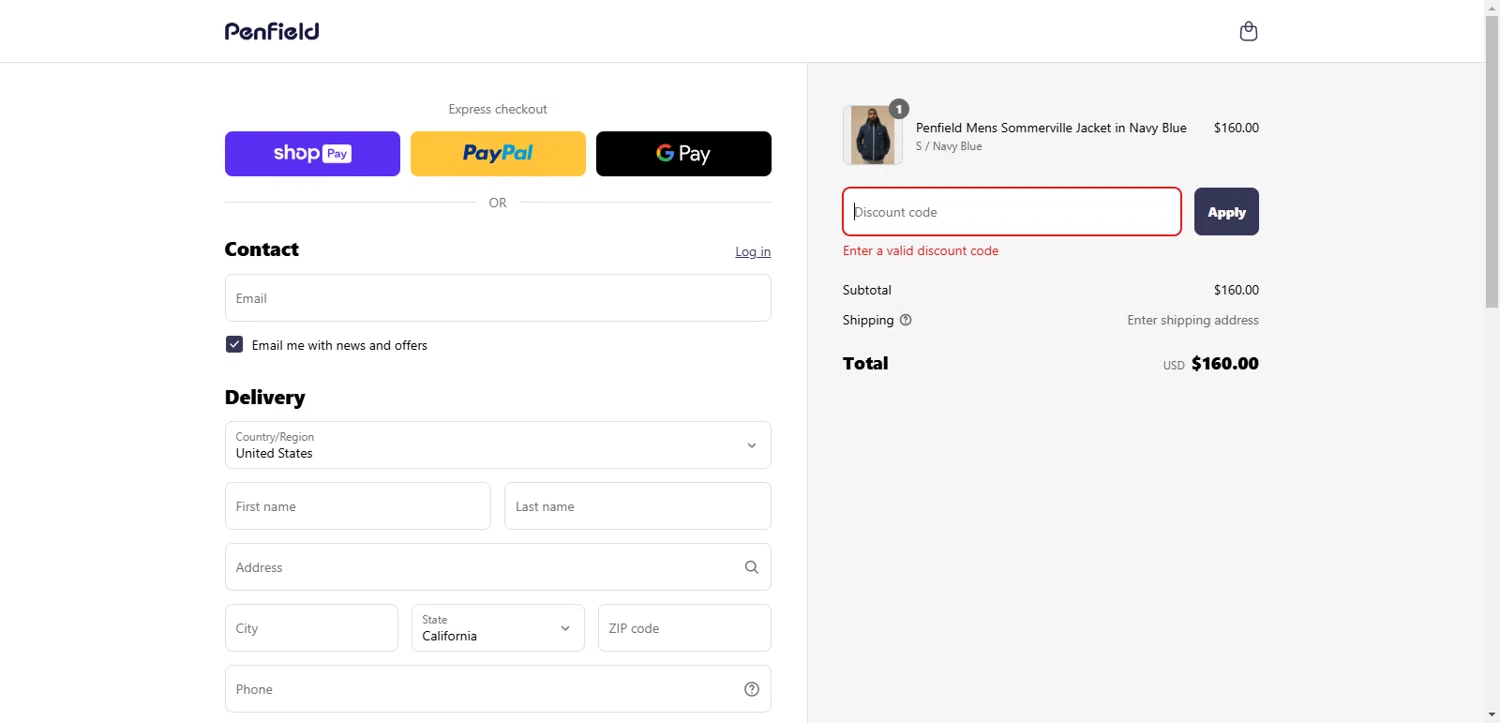This screenshot has height=723, width=1500.
Task: Click the Log in link
Action: 753,252
